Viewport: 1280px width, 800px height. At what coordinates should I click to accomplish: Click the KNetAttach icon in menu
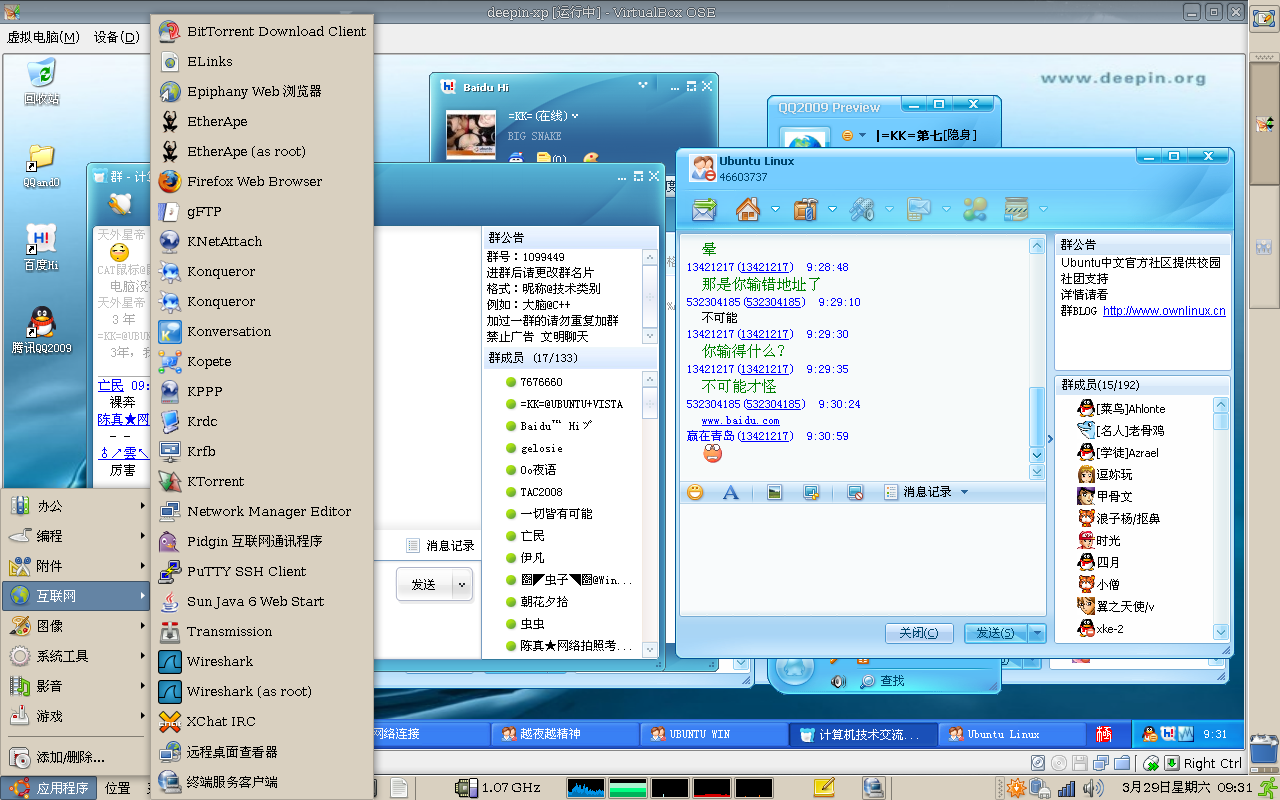pyautogui.click(x=170, y=241)
